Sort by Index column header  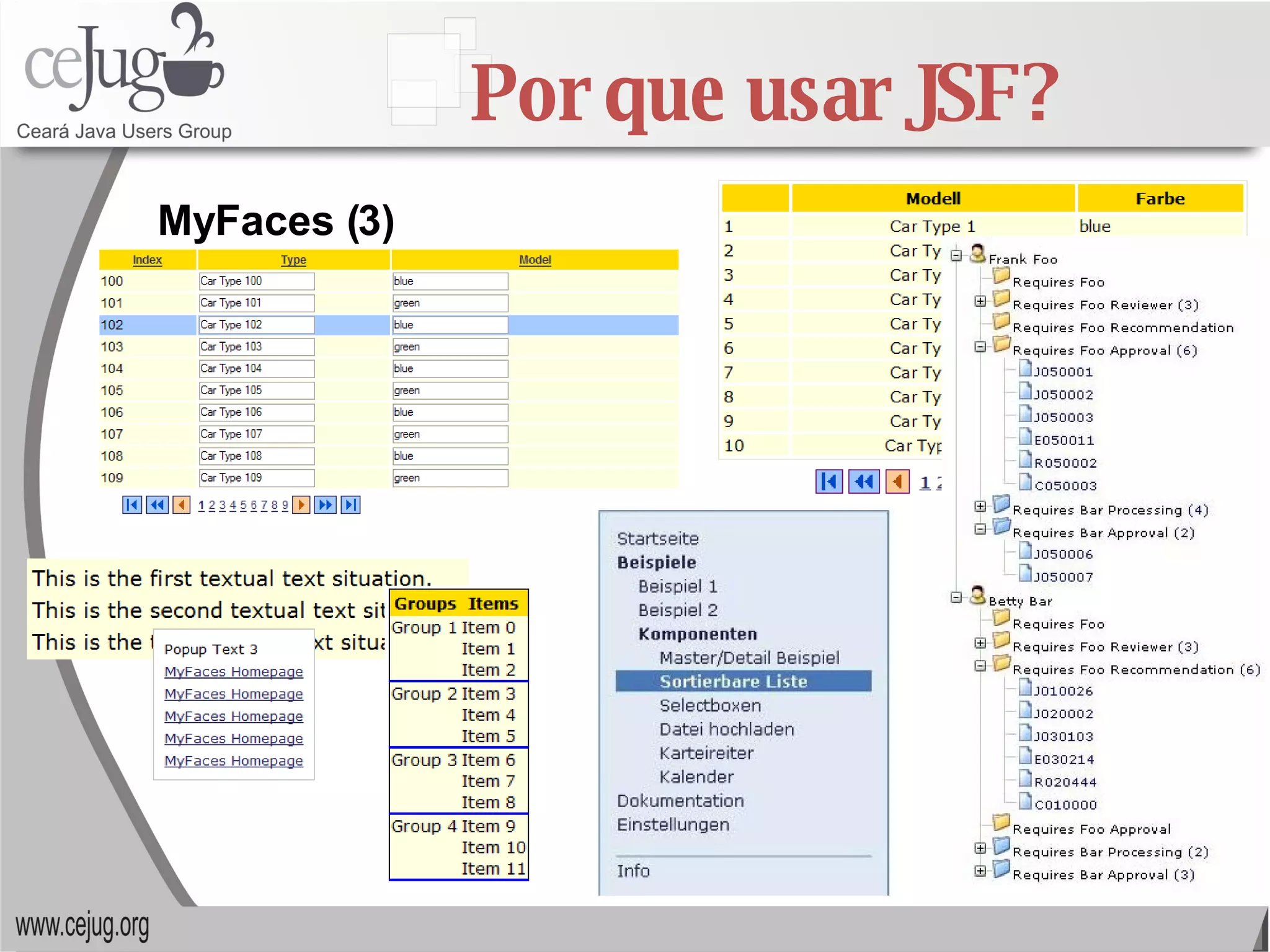coord(147,260)
